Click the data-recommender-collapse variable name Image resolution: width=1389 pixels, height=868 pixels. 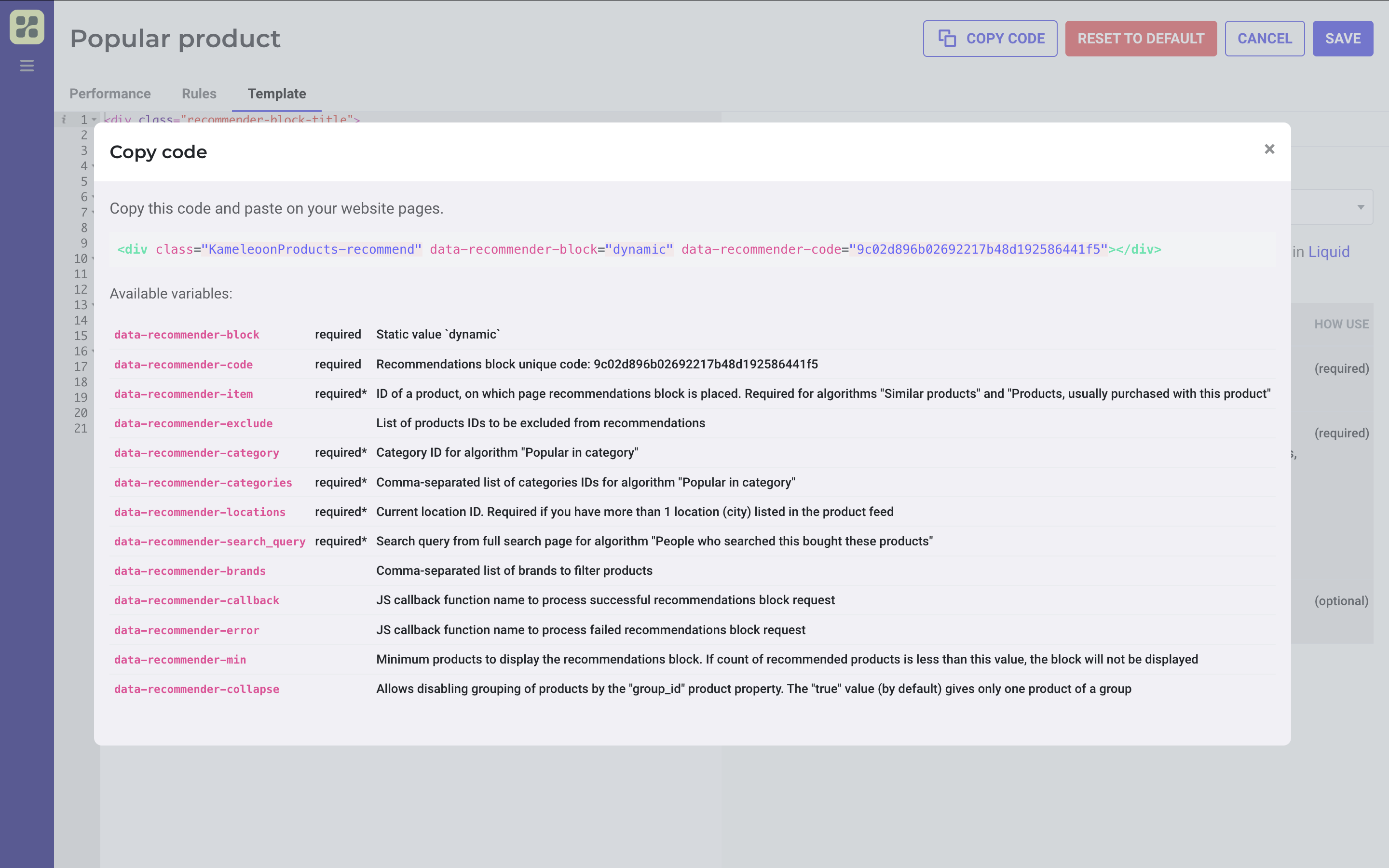coord(196,689)
